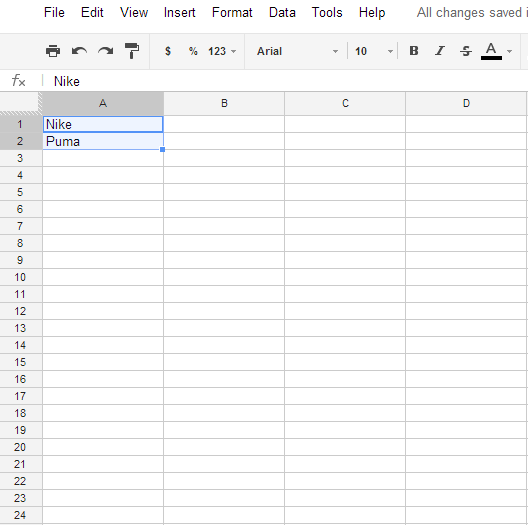Screen dimensions: 528x525
Task: Open the Format menu
Action: click(232, 13)
